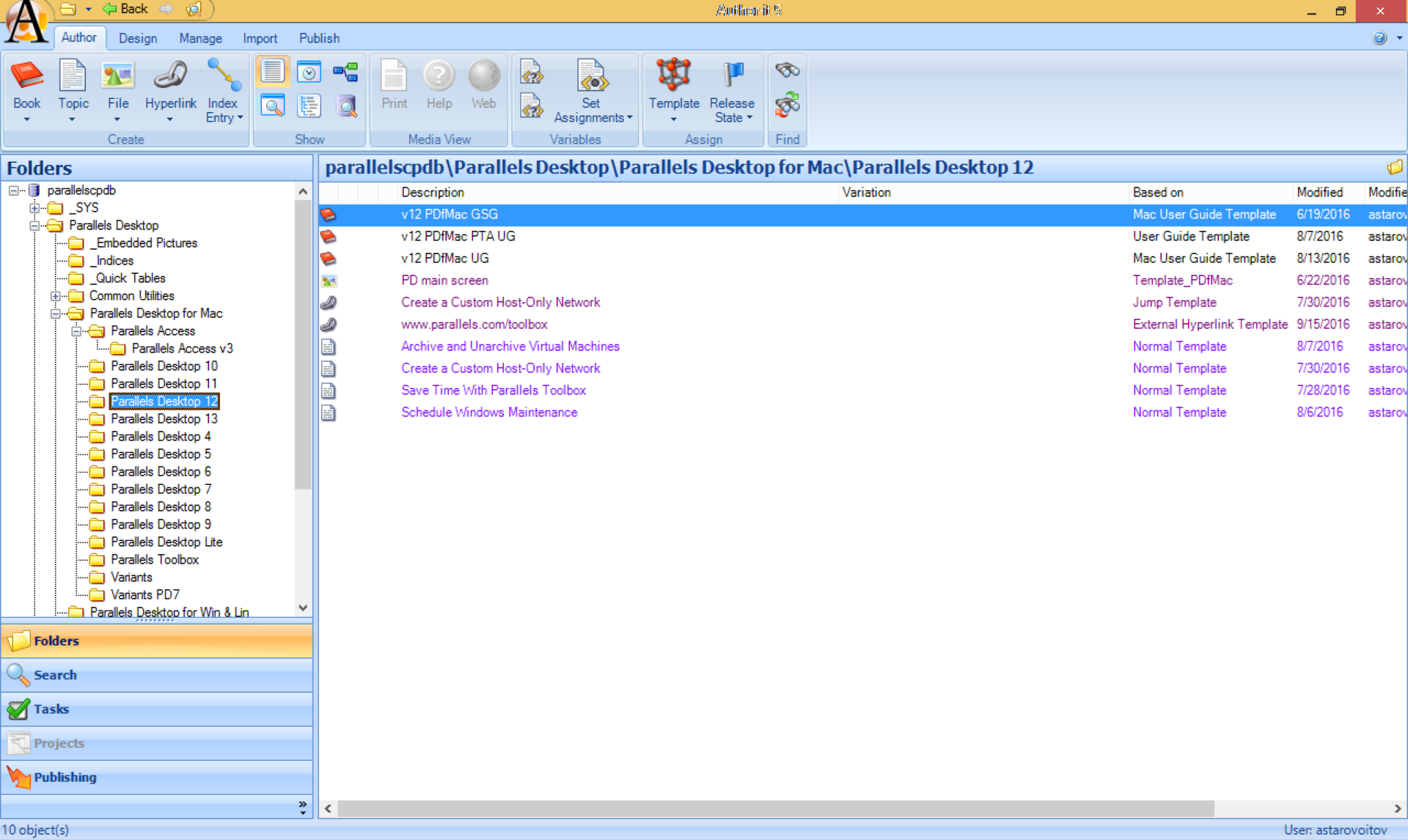
Task: Switch to the Design ribbon tab
Action: coord(138,38)
